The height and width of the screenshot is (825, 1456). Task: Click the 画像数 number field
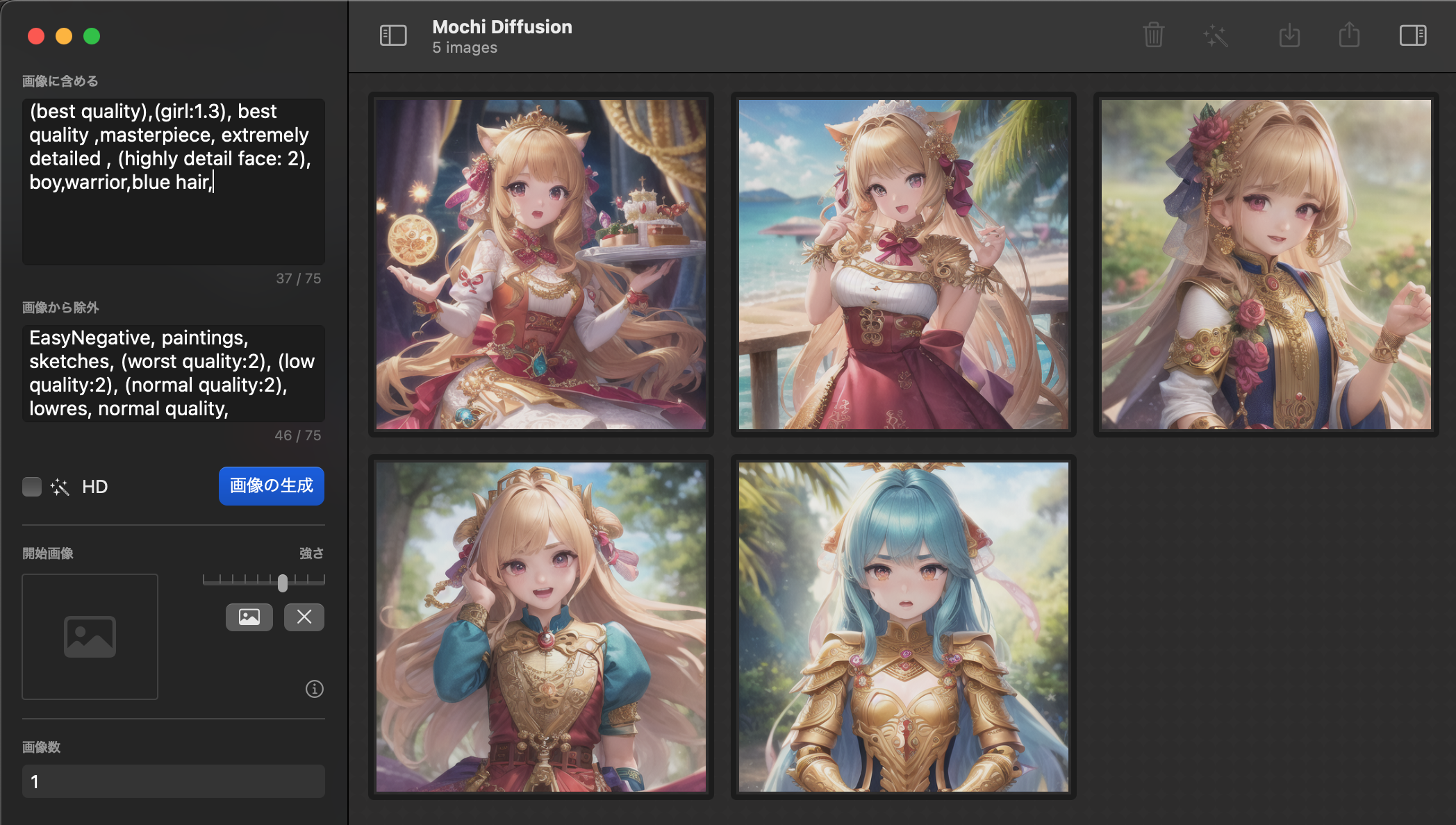click(174, 781)
